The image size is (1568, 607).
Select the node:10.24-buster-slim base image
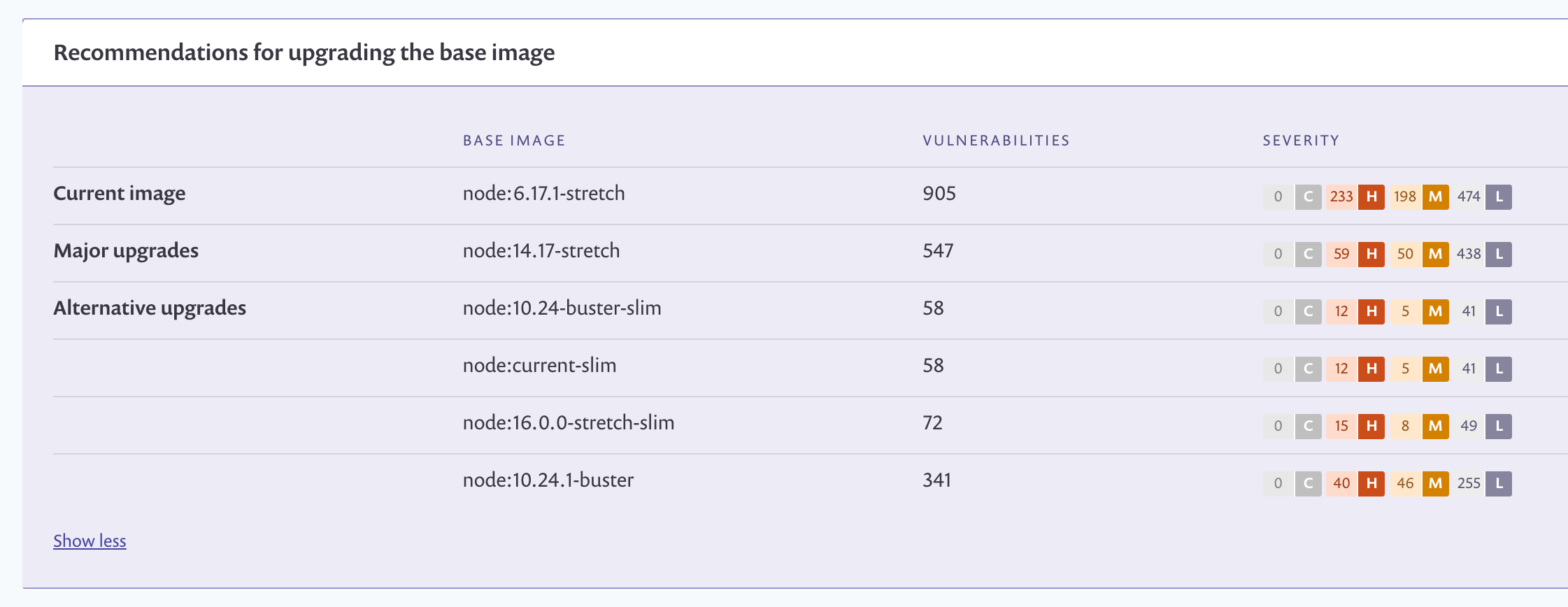click(562, 308)
